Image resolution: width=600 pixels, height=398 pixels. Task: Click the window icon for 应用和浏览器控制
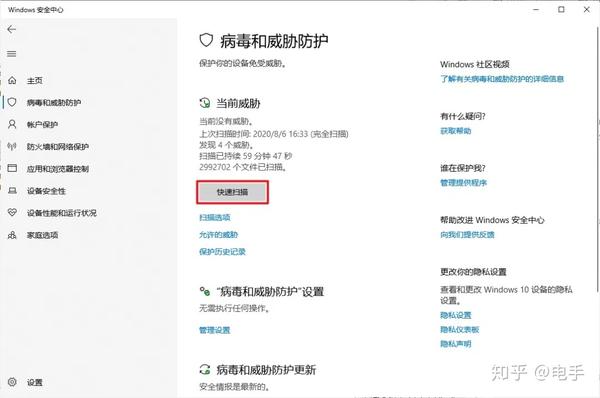coord(12,168)
